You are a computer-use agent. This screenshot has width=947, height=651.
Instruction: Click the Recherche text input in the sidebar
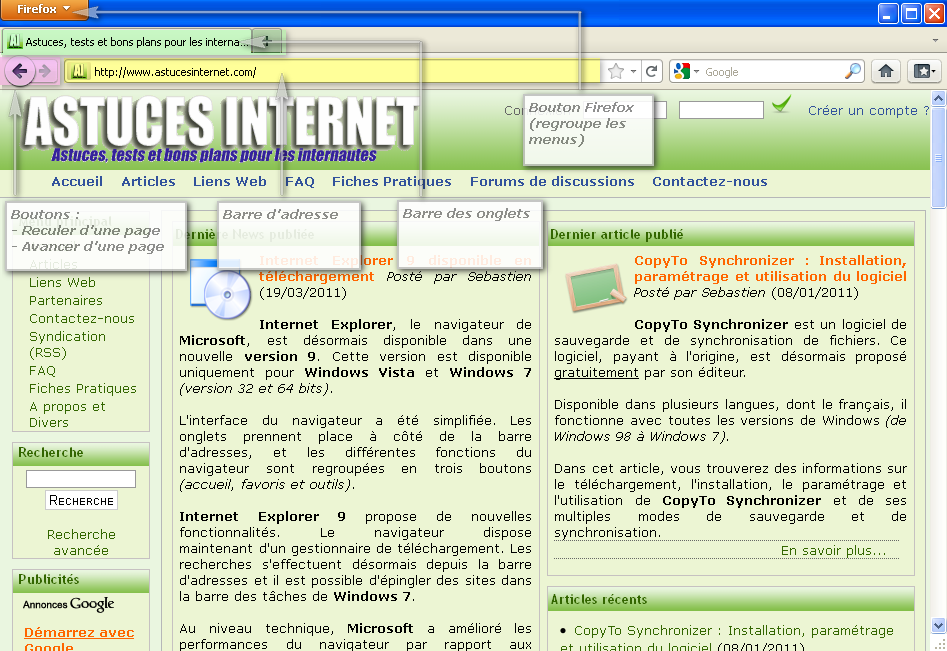point(81,479)
